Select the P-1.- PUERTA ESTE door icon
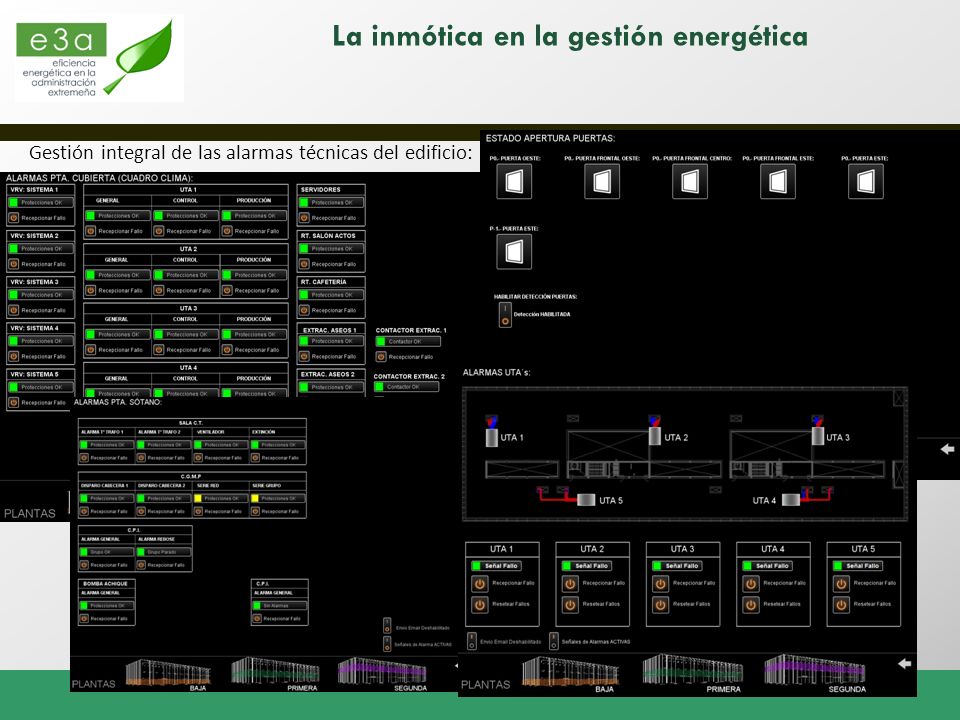The width and height of the screenshot is (960, 720). tap(514, 252)
